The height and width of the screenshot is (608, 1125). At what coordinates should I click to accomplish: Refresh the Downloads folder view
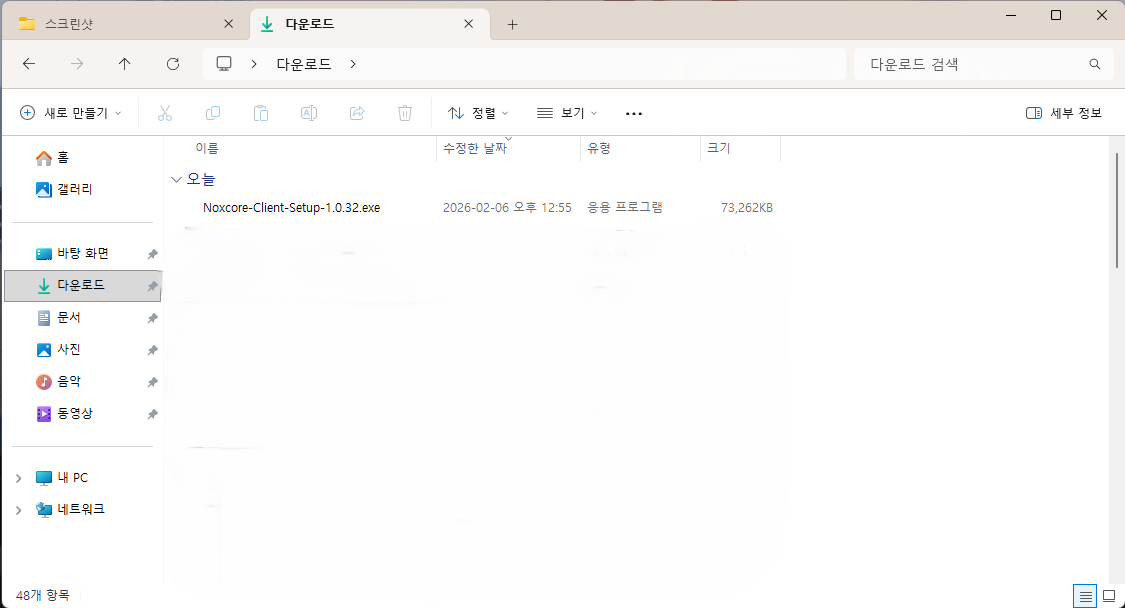[173, 64]
